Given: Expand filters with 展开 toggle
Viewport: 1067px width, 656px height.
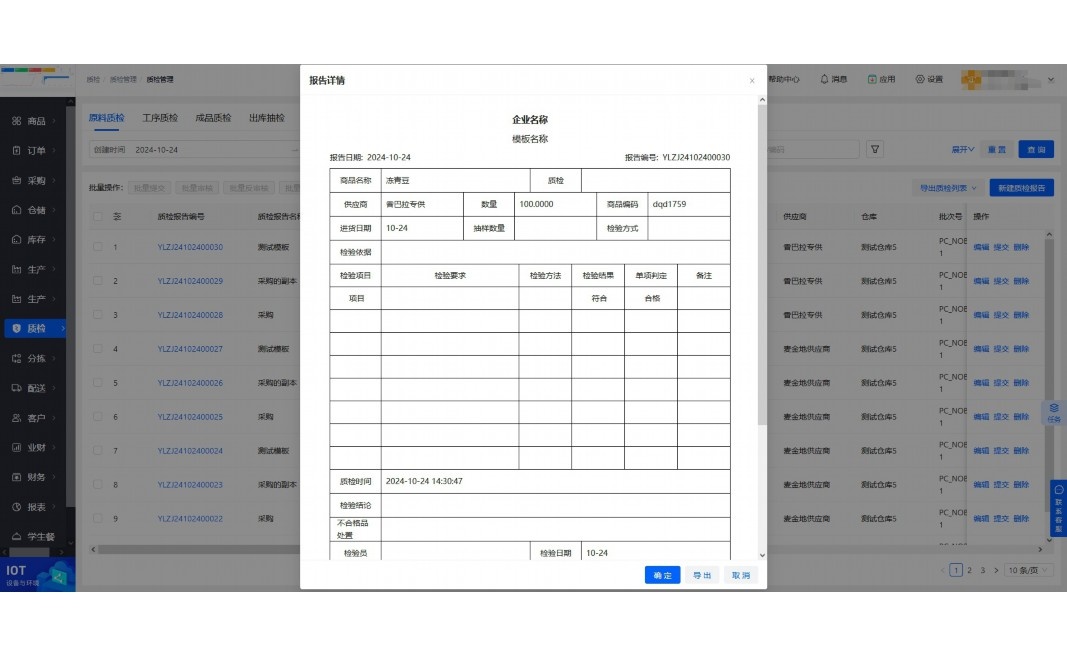Looking at the screenshot, I should tap(962, 149).
